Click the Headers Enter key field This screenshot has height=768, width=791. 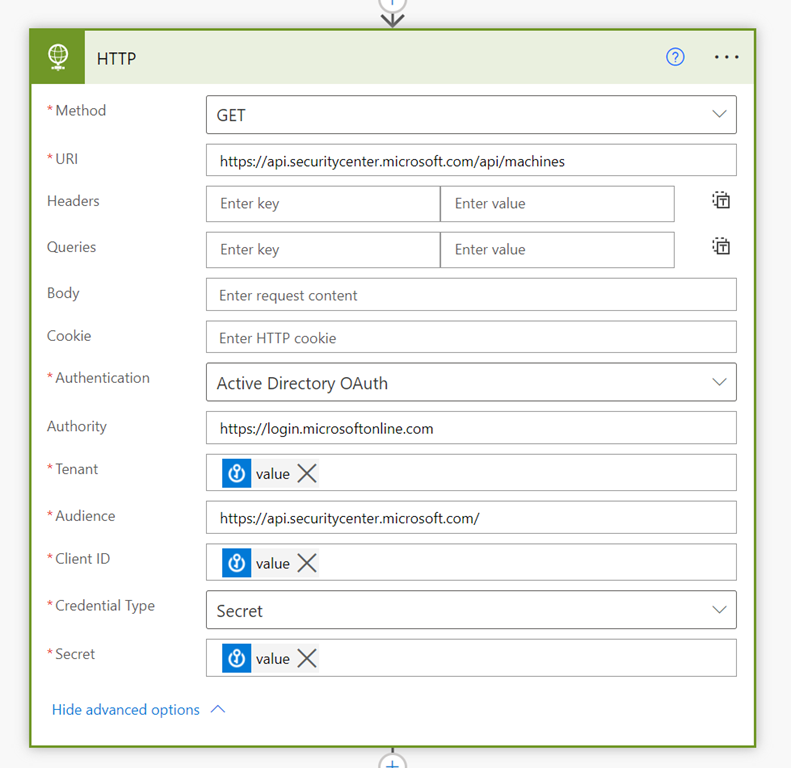pyautogui.click(x=323, y=204)
